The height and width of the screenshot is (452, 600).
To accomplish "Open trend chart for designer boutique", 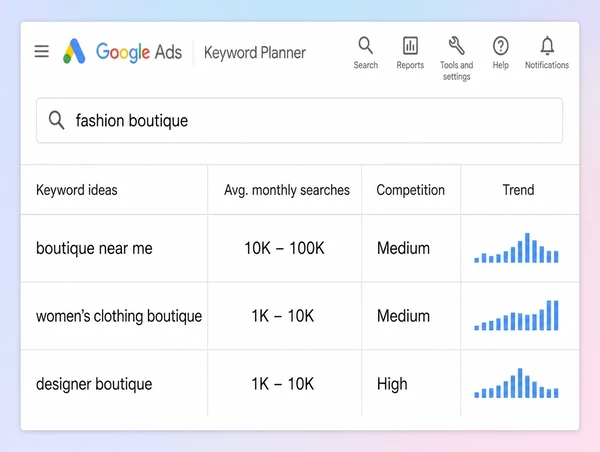I will tap(516, 383).
